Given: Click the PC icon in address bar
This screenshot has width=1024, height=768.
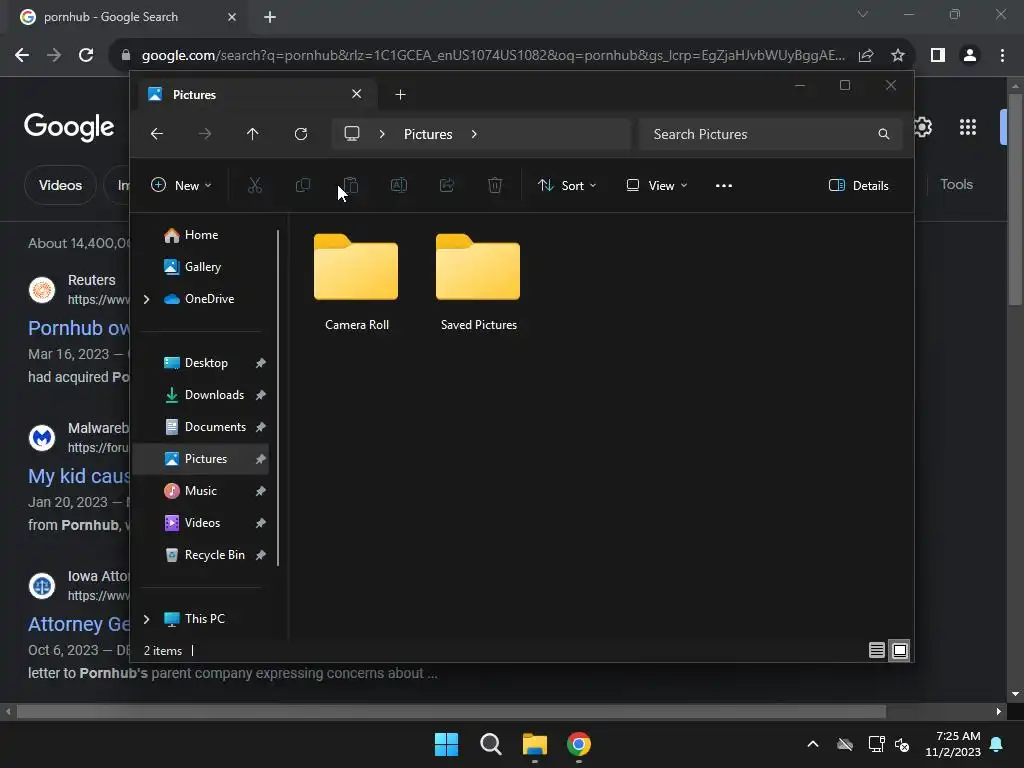Looking at the screenshot, I should [x=352, y=134].
